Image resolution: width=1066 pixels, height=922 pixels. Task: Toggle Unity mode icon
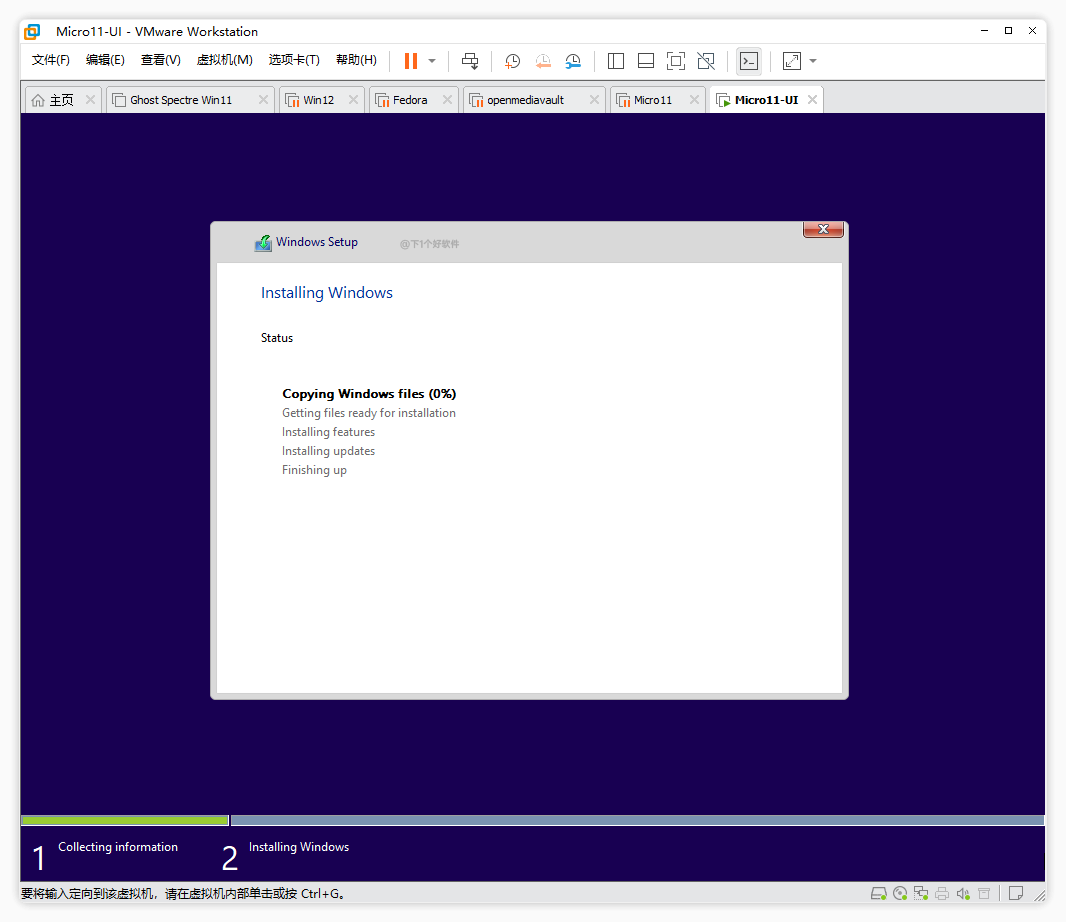coord(706,61)
